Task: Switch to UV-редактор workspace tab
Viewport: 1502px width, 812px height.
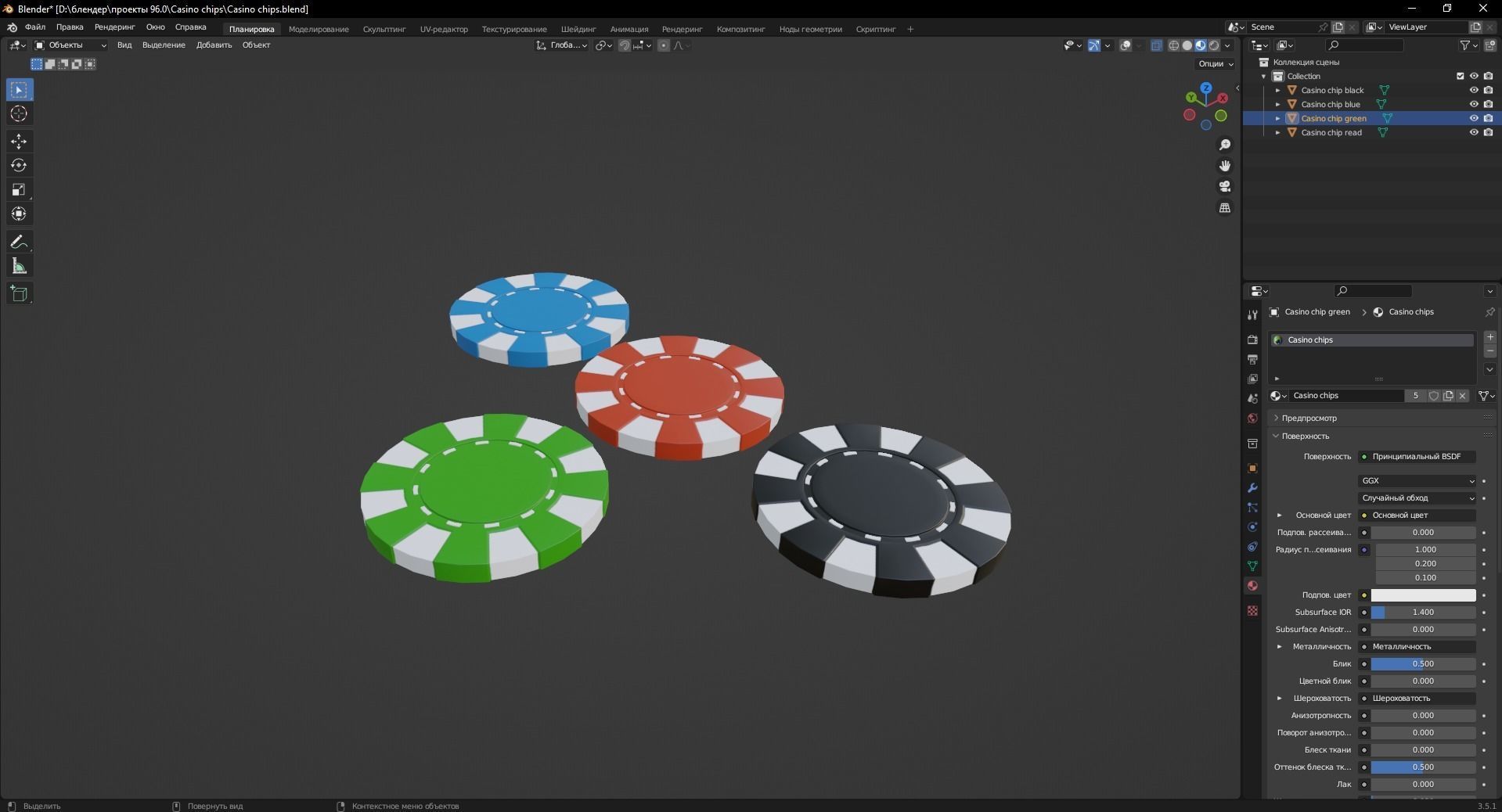Action: 444,29
